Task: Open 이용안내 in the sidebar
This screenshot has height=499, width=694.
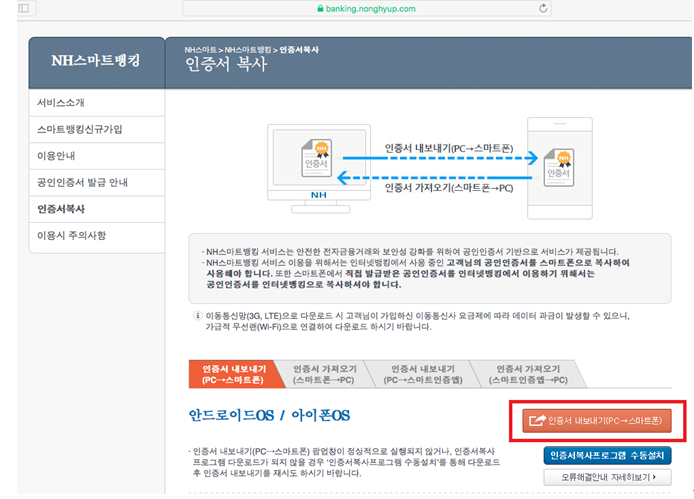Action: [97, 156]
